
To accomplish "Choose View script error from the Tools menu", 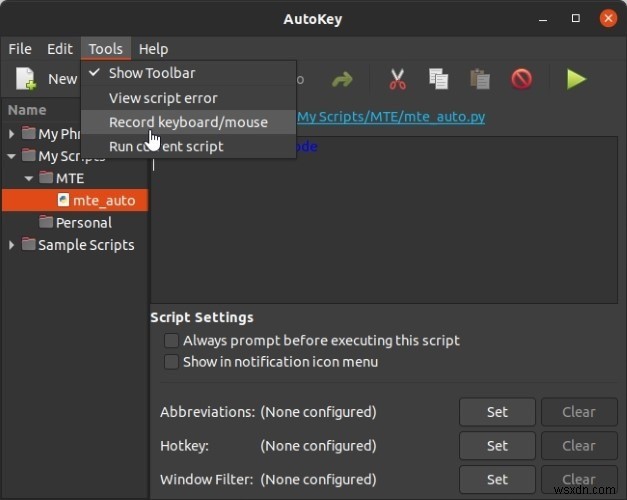I will tap(188, 98).
